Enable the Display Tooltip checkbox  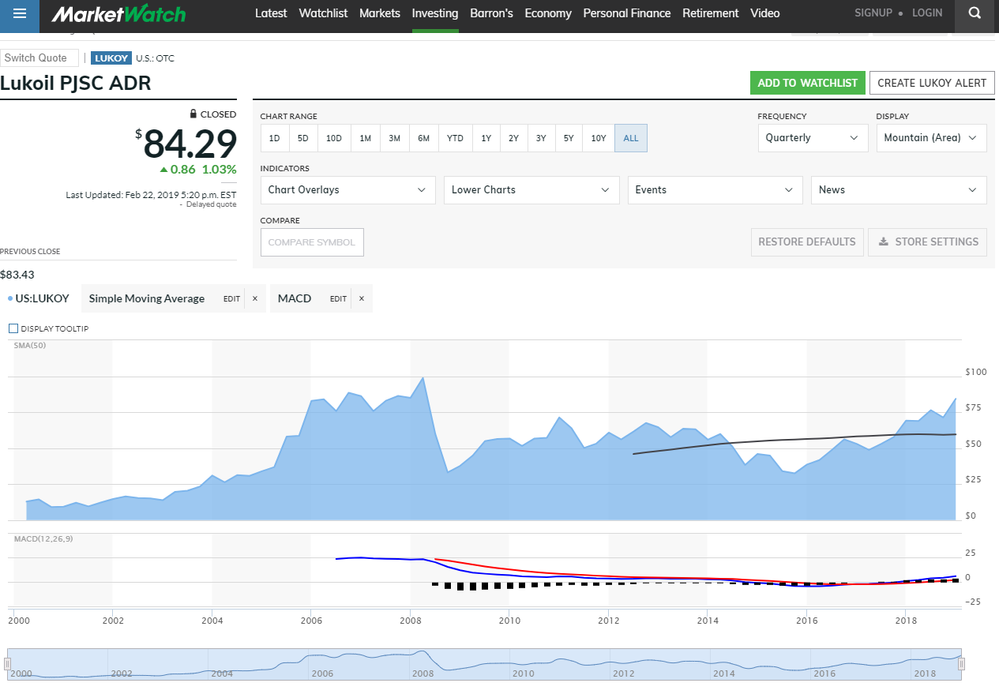pos(12,328)
